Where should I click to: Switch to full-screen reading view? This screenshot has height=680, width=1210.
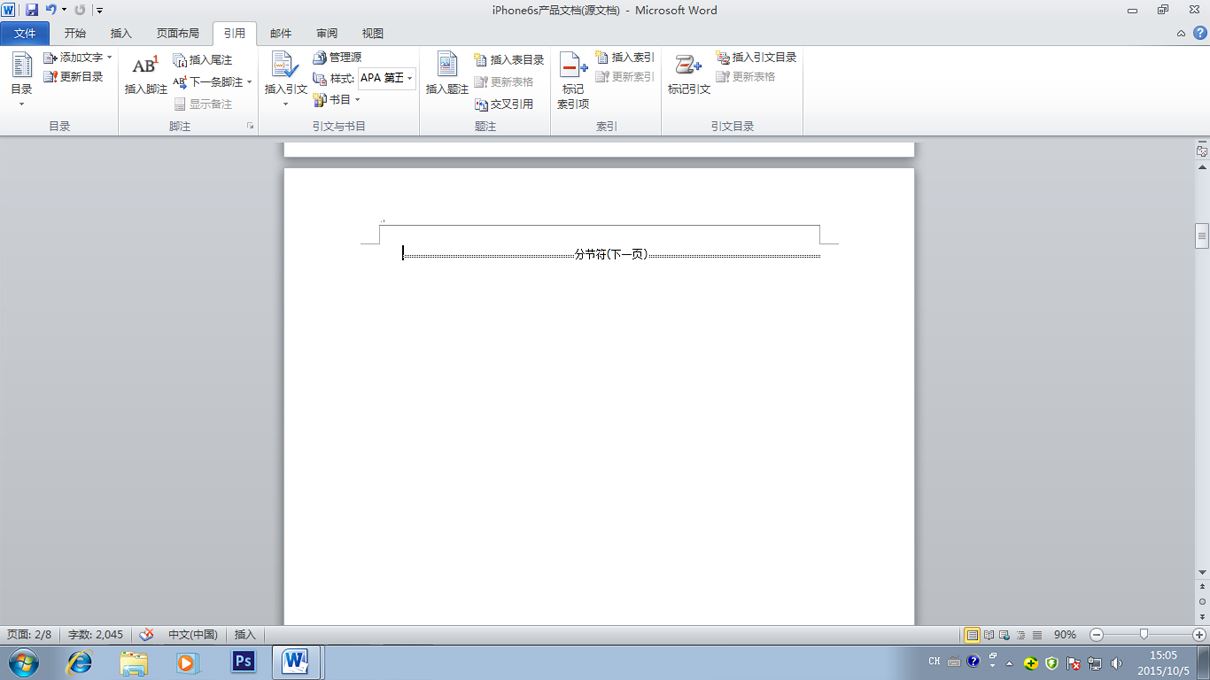pos(989,635)
